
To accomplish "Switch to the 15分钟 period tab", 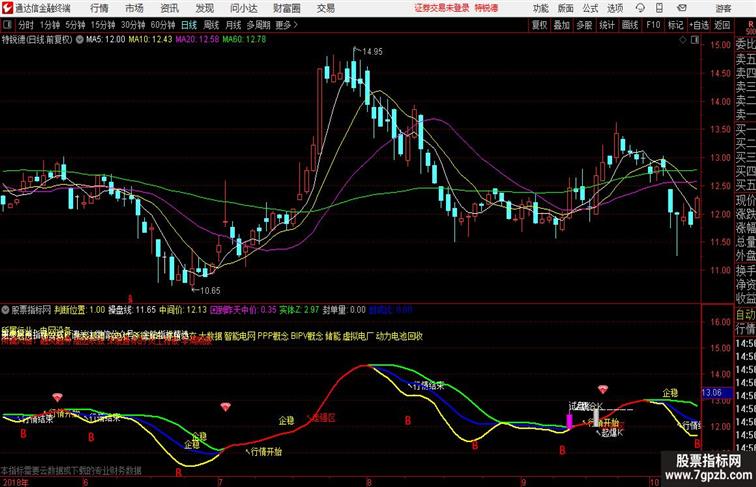I will 103,25.
